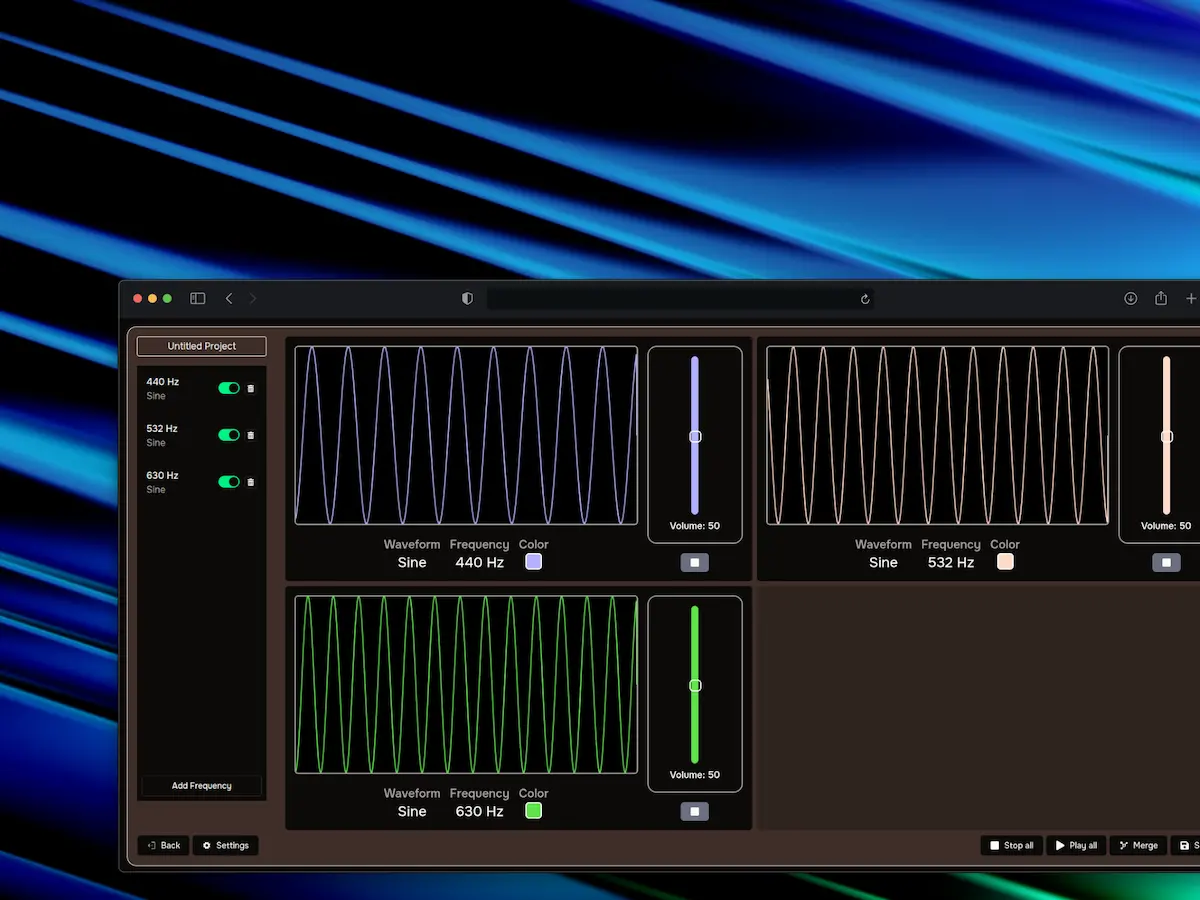Screen dimensions: 1200x900
Task: Click Play all button
Action: [1077, 846]
